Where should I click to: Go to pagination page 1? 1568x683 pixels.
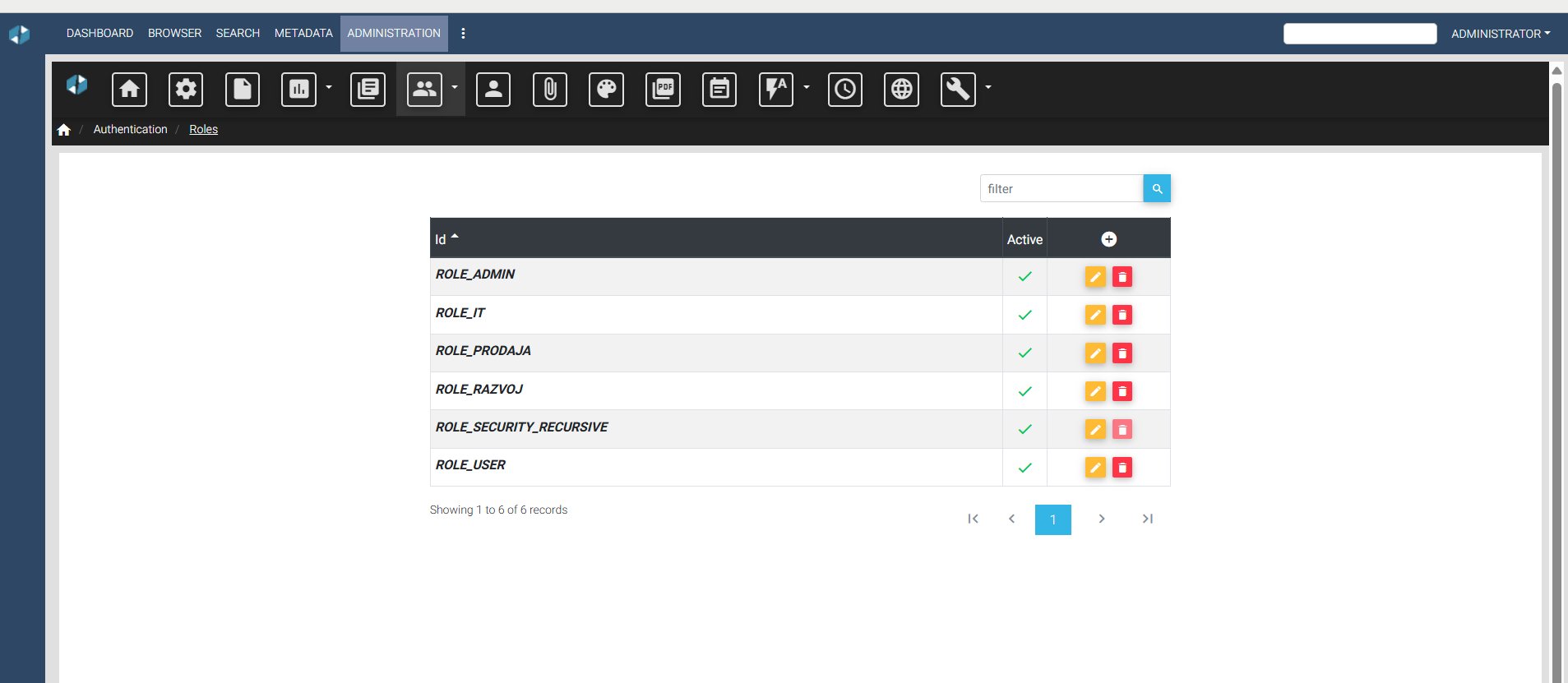click(x=1053, y=519)
